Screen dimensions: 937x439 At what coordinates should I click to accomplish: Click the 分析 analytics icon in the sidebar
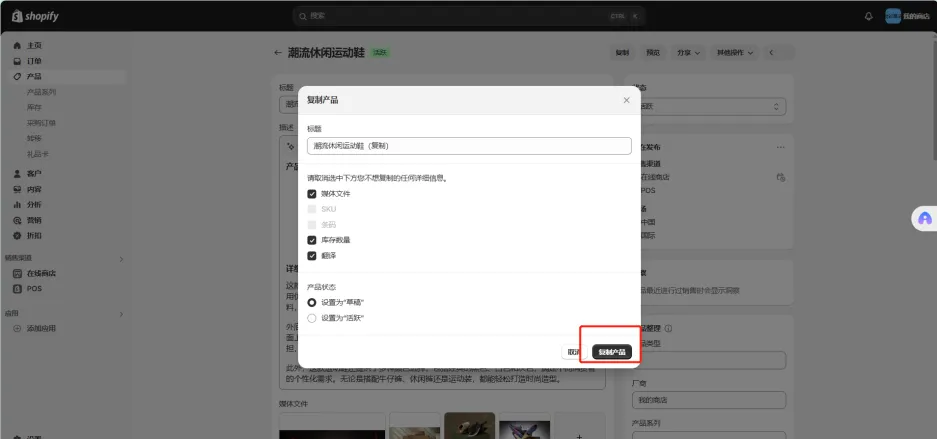17,204
